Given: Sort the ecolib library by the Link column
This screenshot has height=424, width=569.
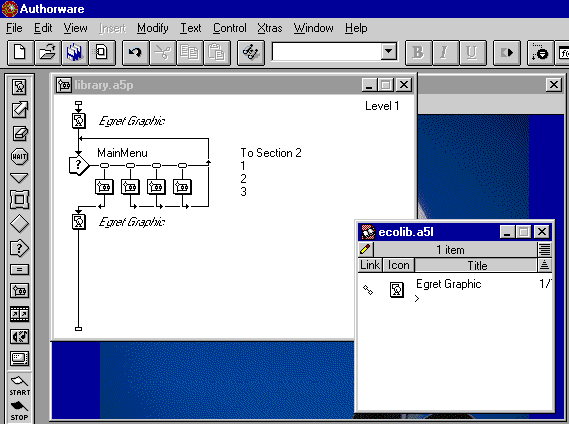Looking at the screenshot, I should click(x=370, y=265).
